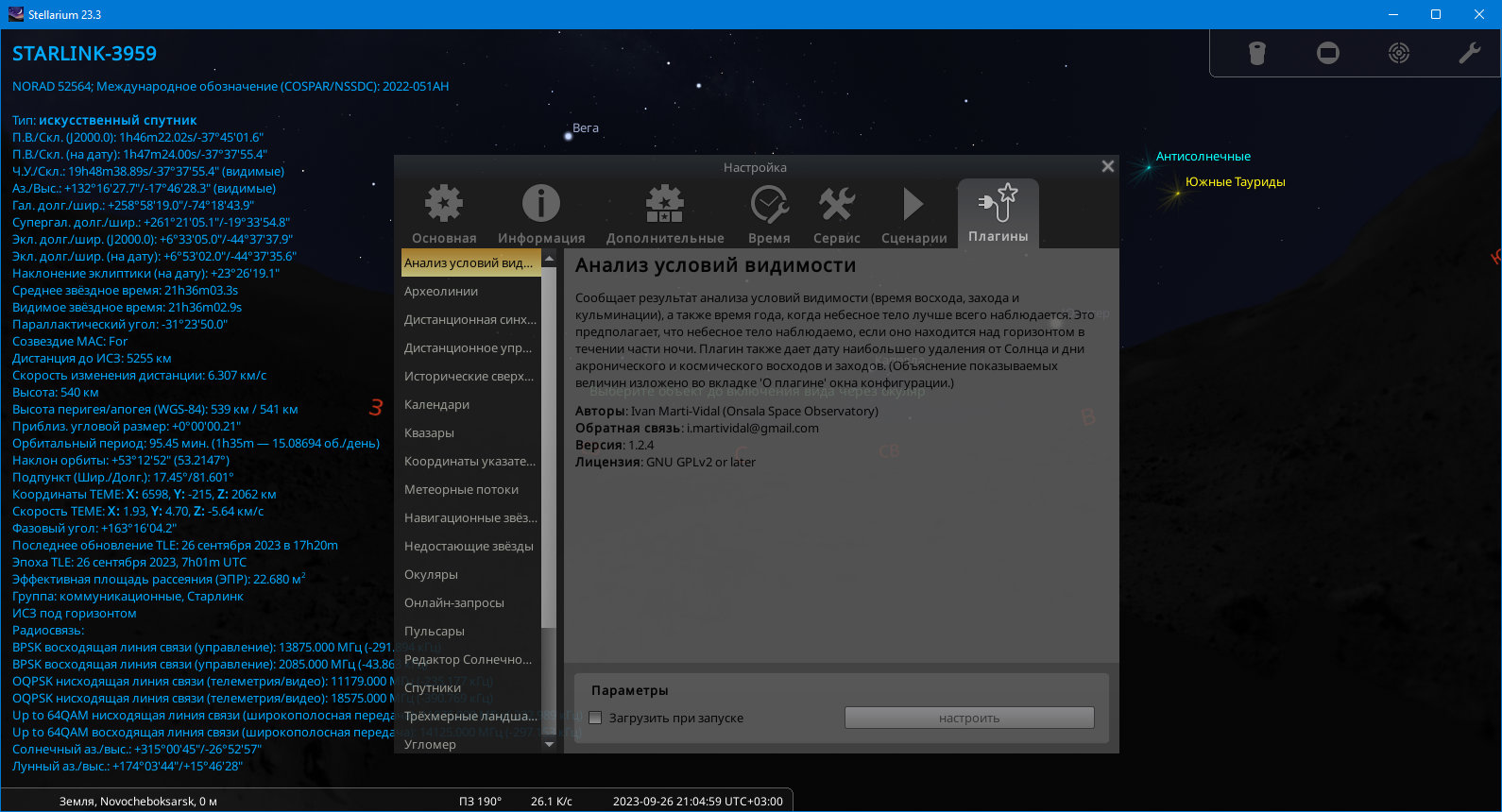The height and width of the screenshot is (812, 1502).
Task: Enable Загрузить при запуске checkbox
Action: [x=595, y=718]
